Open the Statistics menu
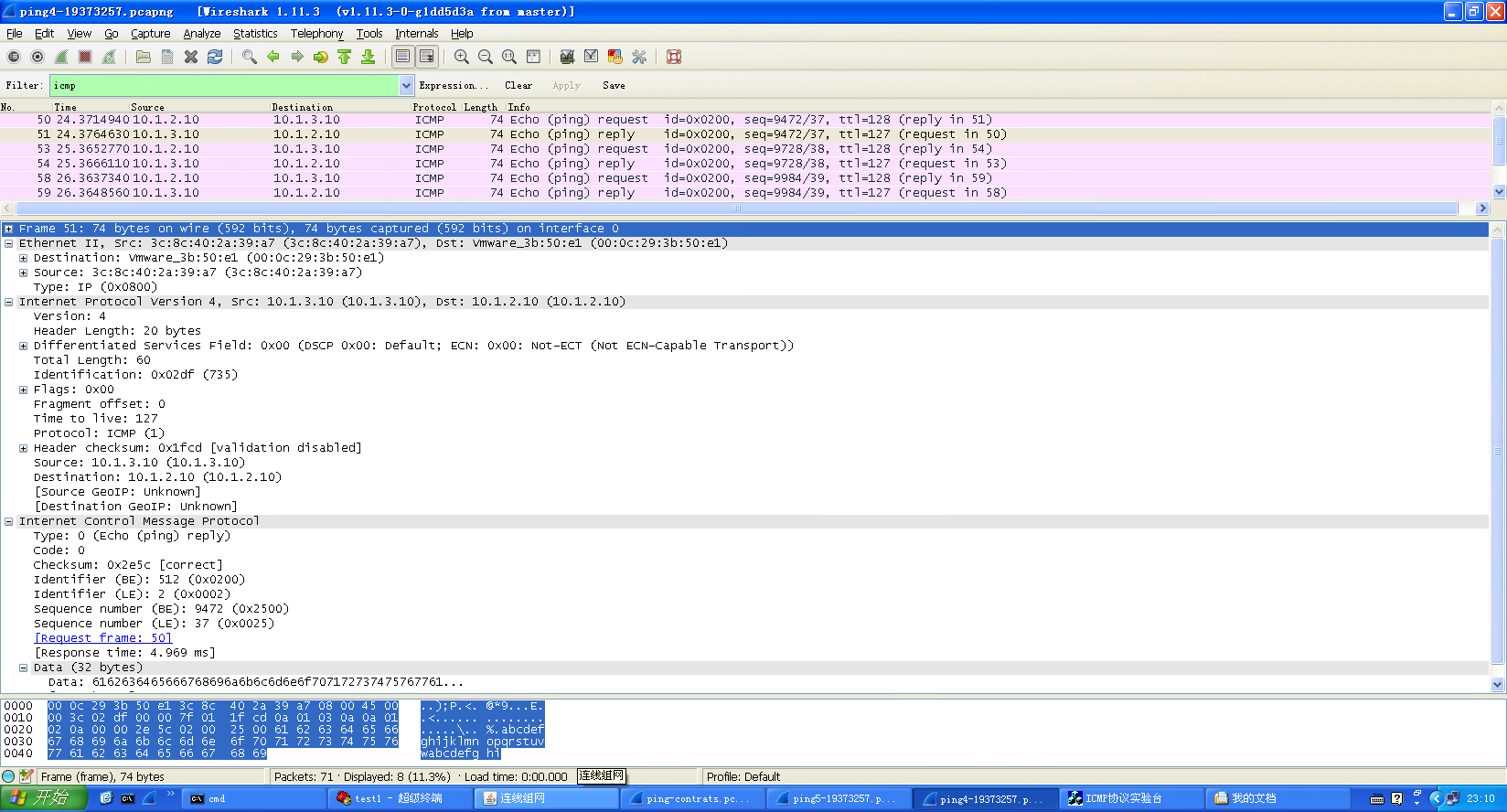Screen dimensions: 1507x812 click(x=255, y=33)
